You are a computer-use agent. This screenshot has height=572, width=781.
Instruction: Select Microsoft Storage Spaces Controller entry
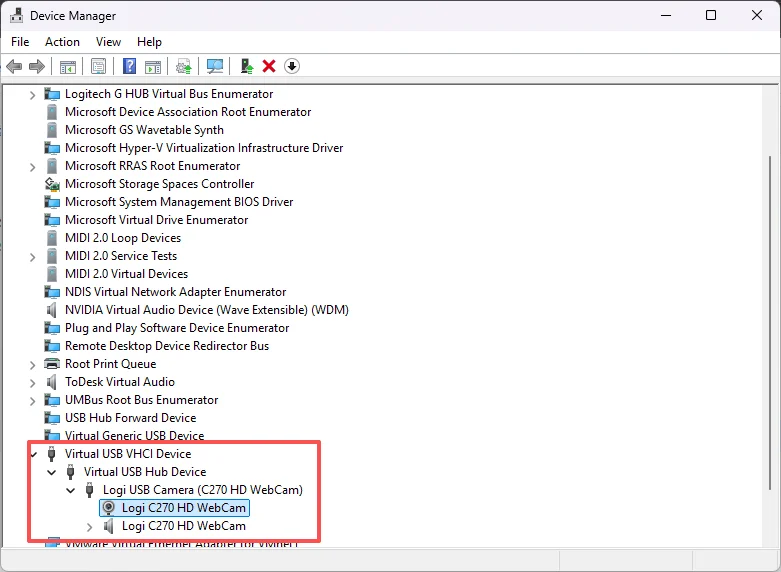coord(159,184)
